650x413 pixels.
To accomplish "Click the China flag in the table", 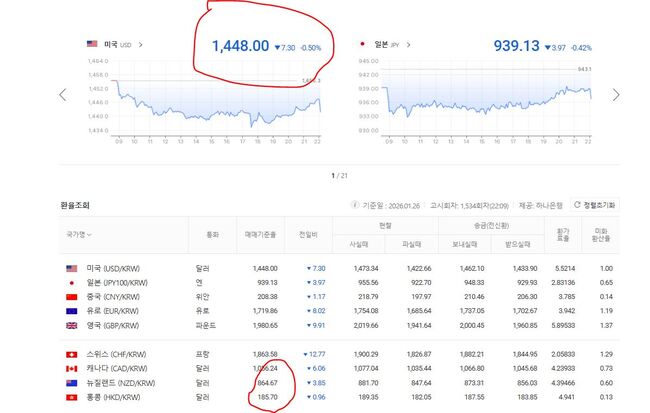I will (x=70, y=297).
